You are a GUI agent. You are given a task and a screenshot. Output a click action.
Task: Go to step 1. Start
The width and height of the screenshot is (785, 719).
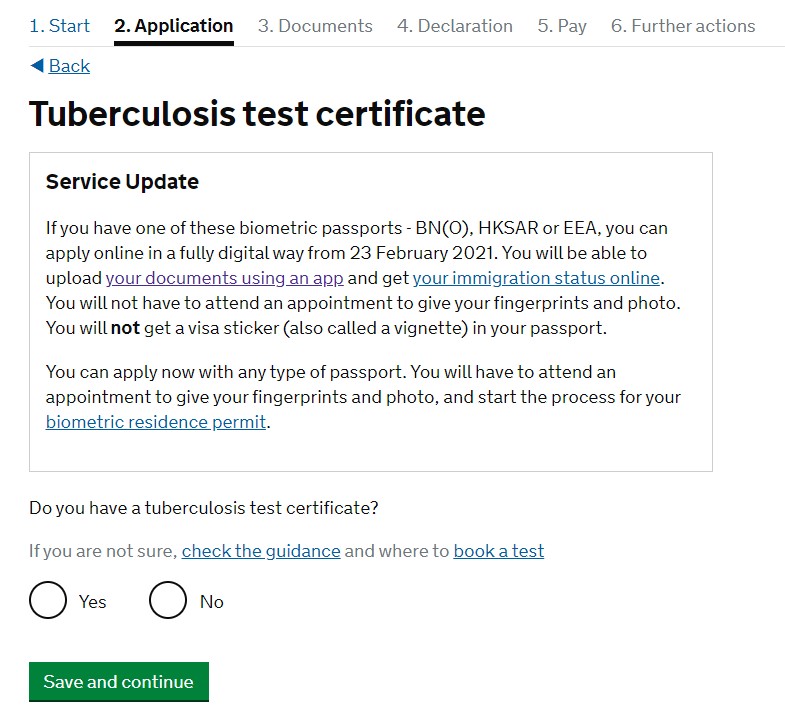[59, 26]
